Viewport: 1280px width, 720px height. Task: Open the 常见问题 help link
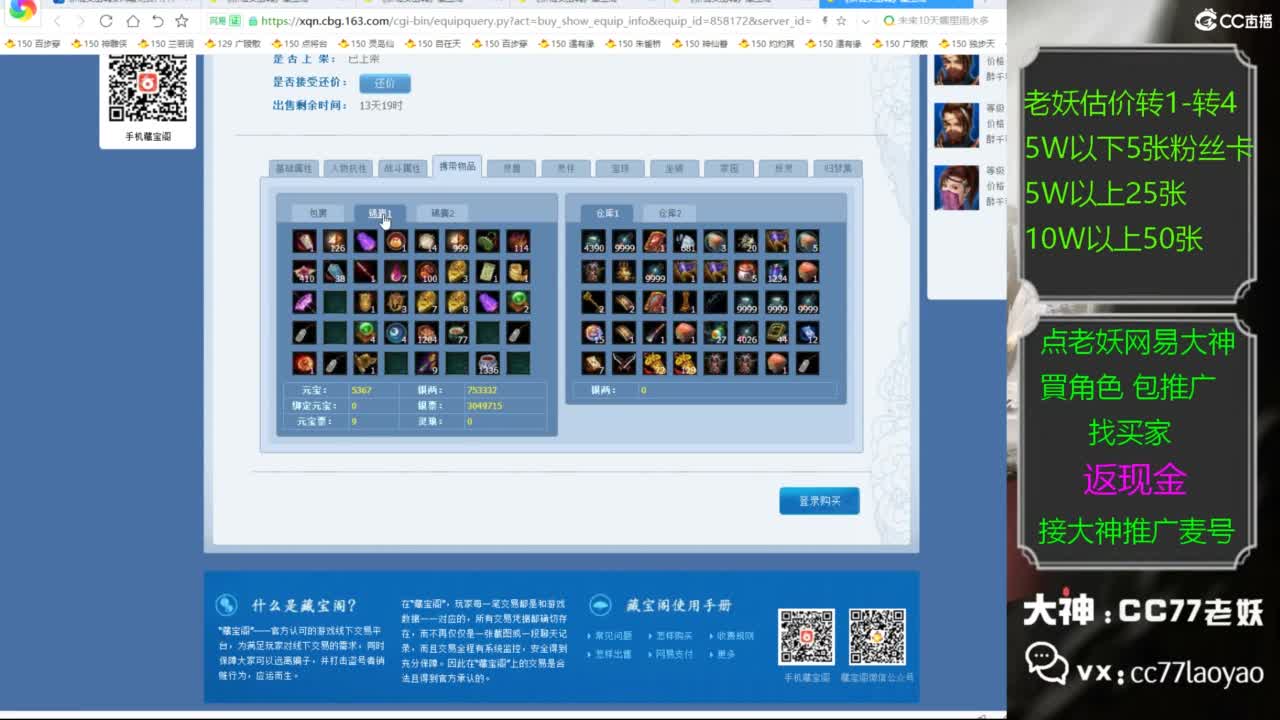[x=613, y=636]
